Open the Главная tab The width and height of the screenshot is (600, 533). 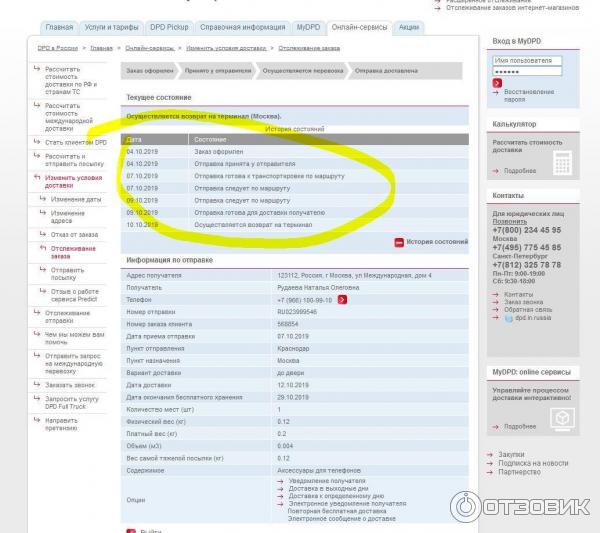click(59, 27)
